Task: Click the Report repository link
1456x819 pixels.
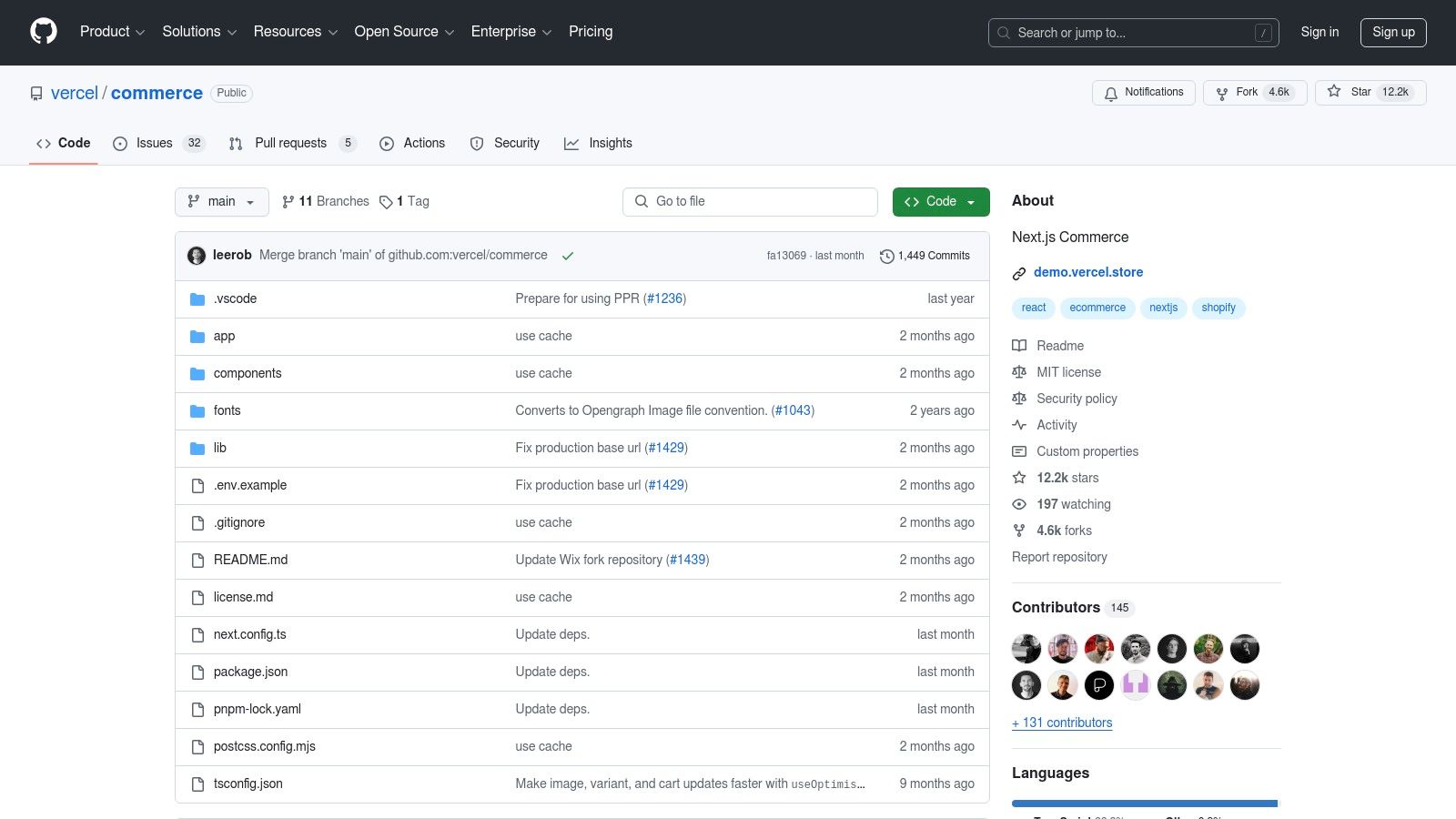Action: pyautogui.click(x=1059, y=557)
